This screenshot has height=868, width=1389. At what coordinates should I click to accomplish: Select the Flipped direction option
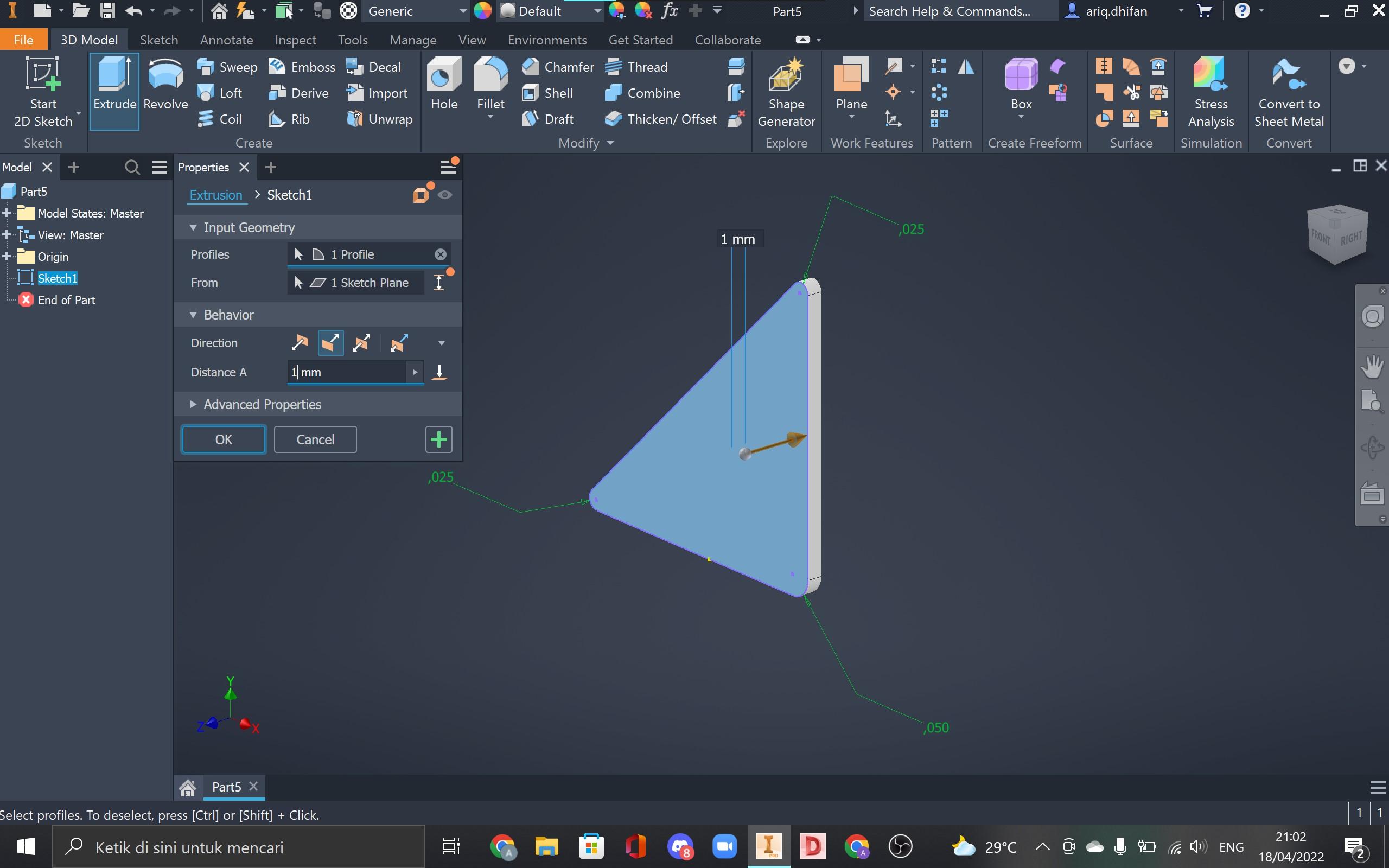[330, 343]
